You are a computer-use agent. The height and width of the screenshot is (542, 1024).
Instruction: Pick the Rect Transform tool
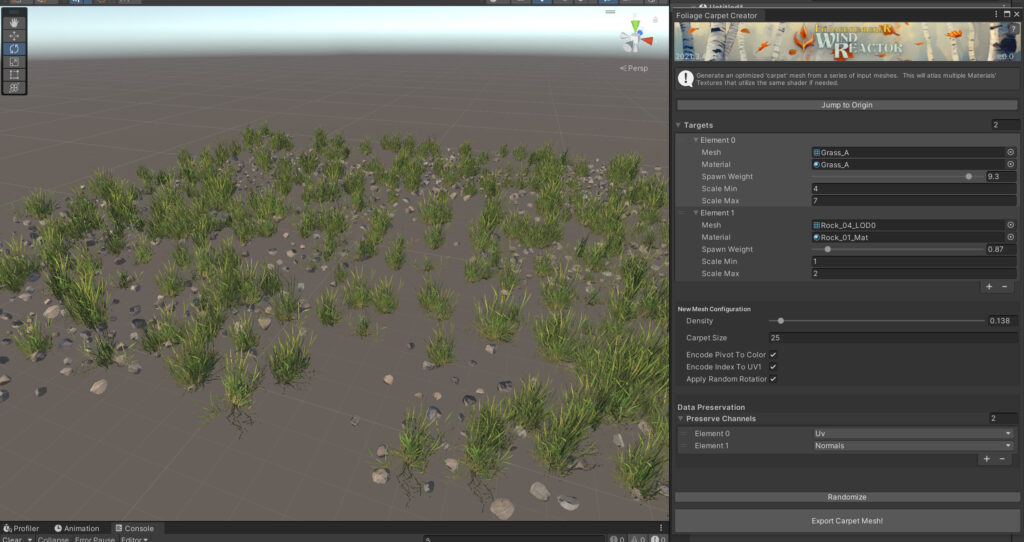pos(15,74)
